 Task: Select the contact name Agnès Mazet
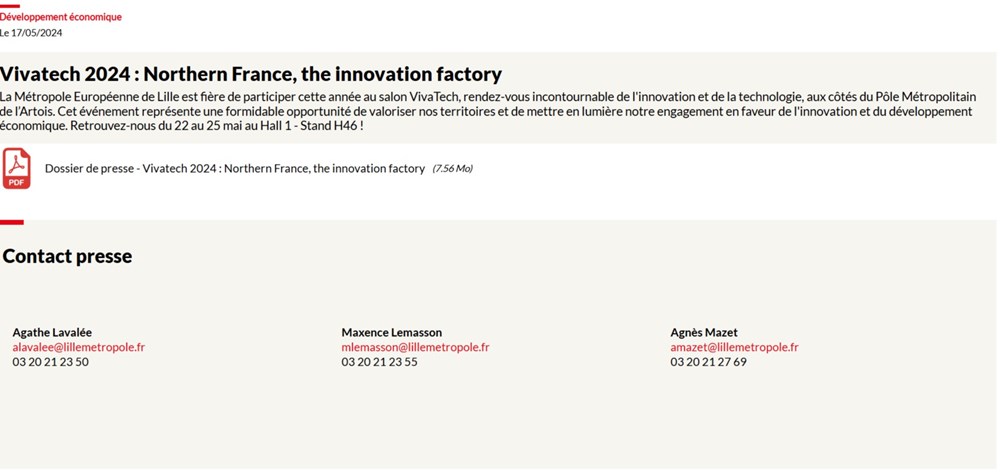tap(704, 333)
